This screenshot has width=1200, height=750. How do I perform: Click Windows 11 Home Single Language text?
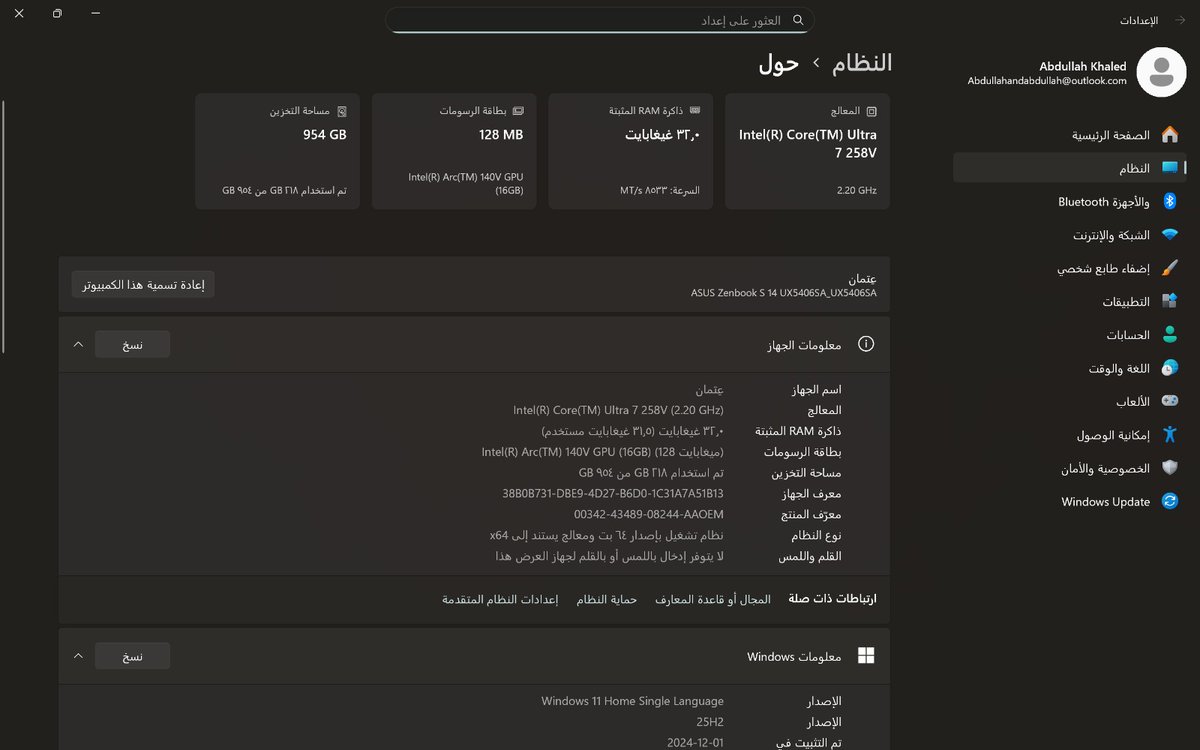tap(633, 702)
